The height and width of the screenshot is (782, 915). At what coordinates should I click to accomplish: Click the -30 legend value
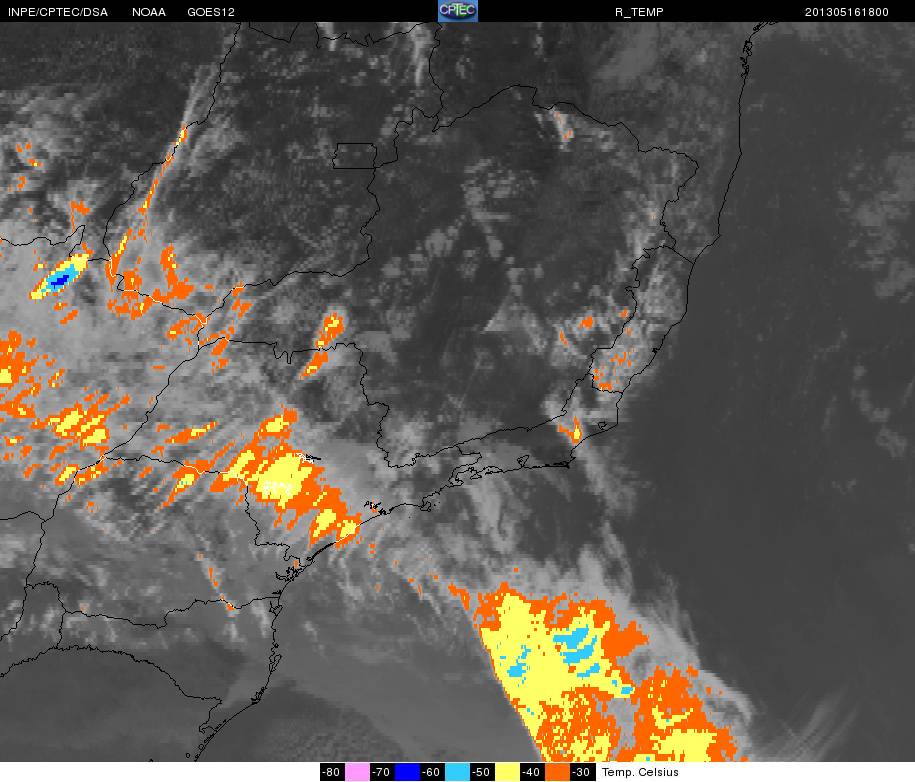pyautogui.click(x=582, y=772)
